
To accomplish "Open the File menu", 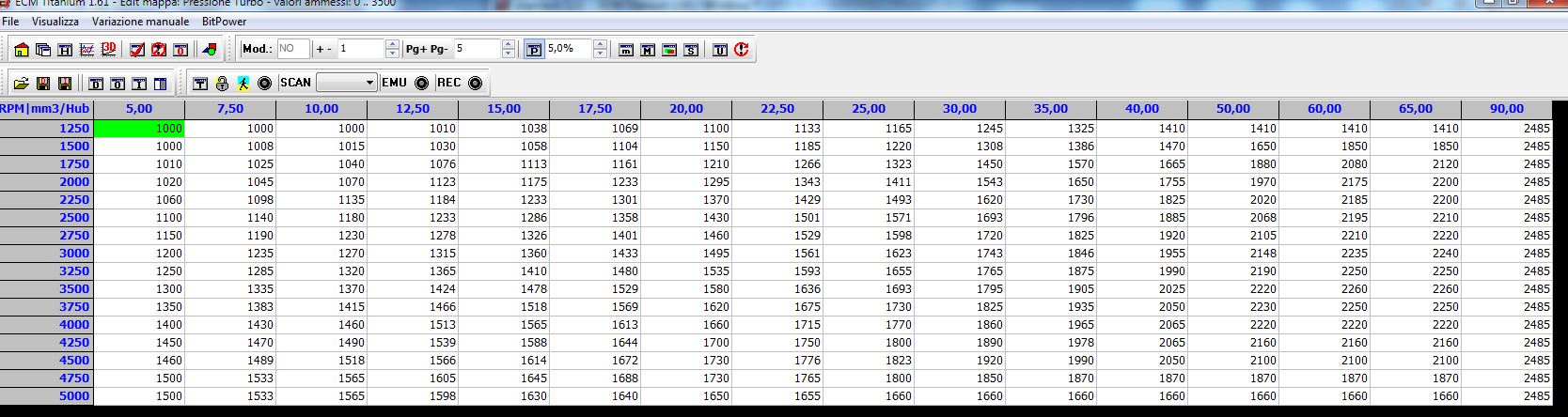I will [11, 21].
